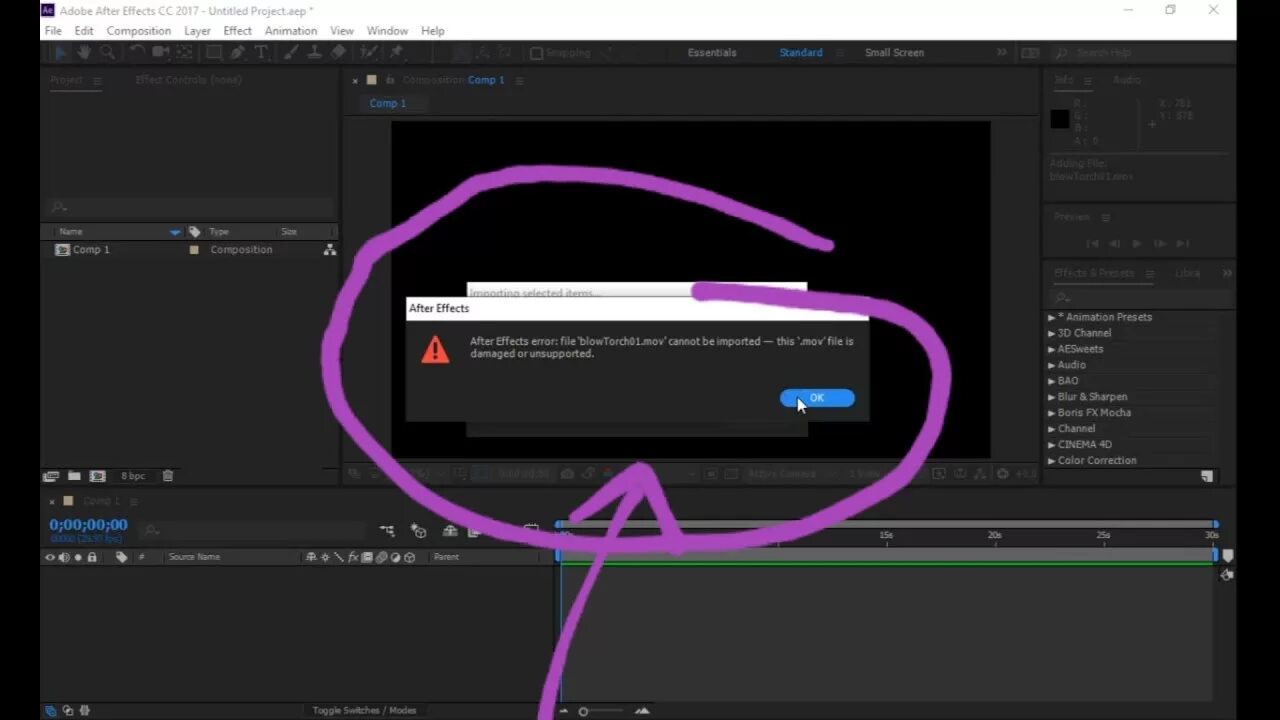The image size is (1280, 720).
Task: Expand the Blur & Sharpen category
Action: (1051, 397)
